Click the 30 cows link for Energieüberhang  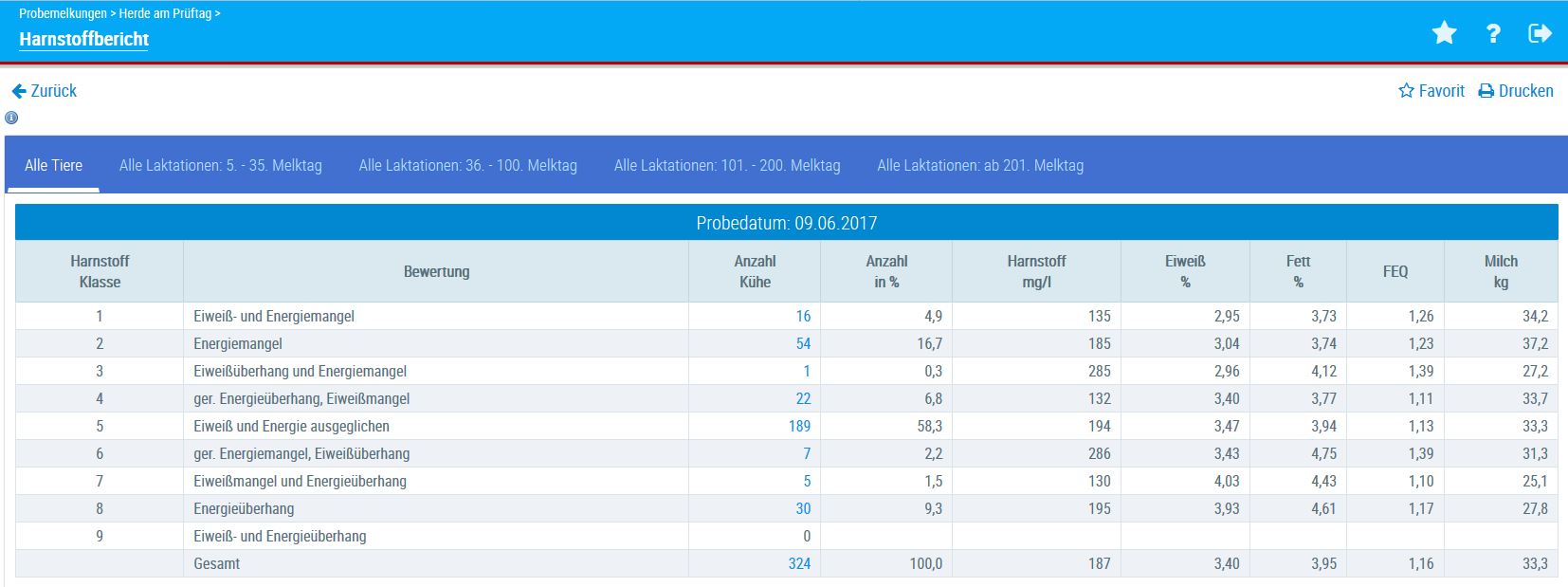coord(802,508)
